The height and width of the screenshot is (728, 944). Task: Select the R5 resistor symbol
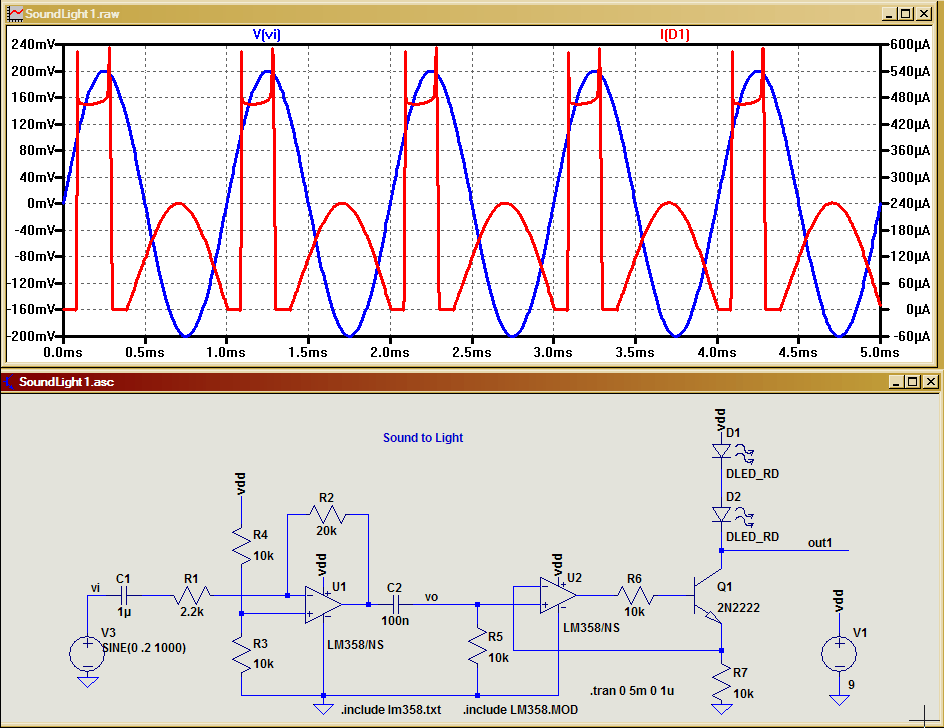point(477,646)
